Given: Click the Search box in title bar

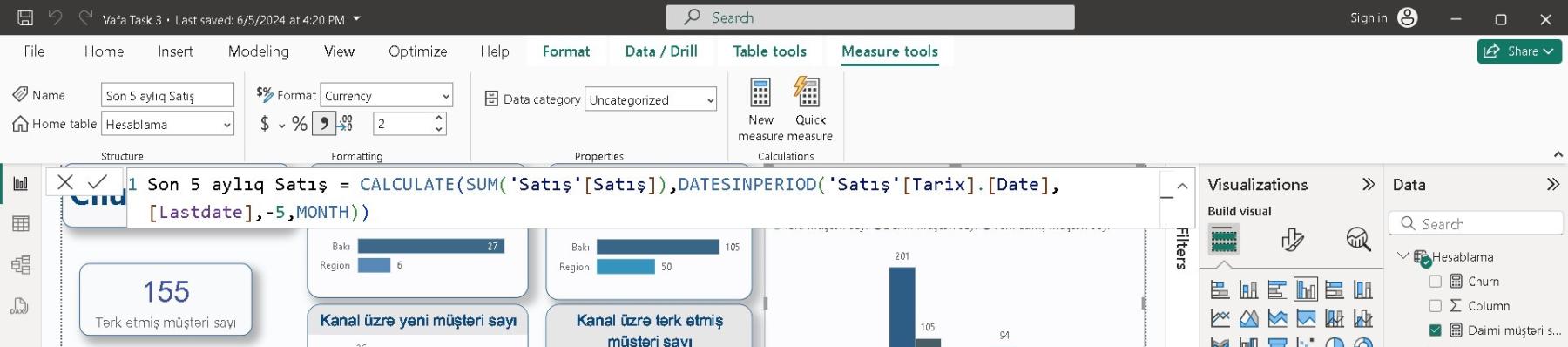Looking at the screenshot, I should (869, 17).
